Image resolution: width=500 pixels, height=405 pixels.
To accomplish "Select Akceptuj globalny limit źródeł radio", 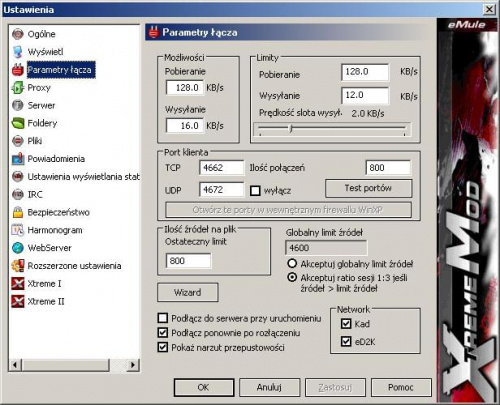I will [x=292, y=264].
